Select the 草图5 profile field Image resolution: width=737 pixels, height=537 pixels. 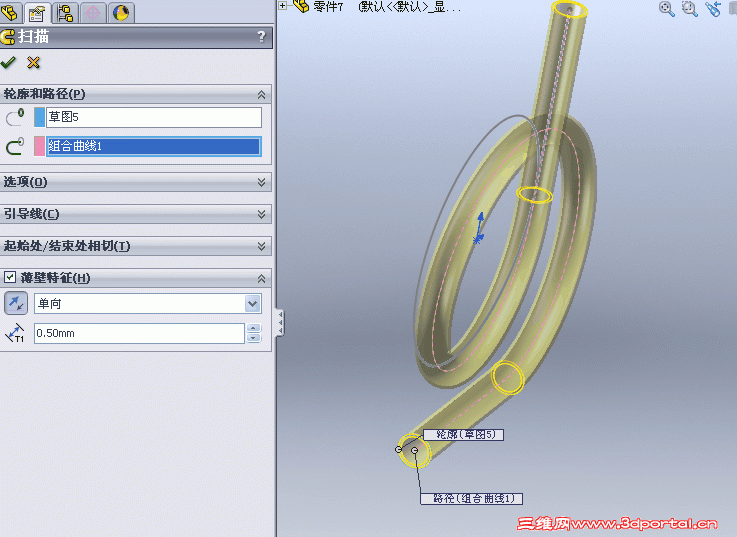coord(154,117)
